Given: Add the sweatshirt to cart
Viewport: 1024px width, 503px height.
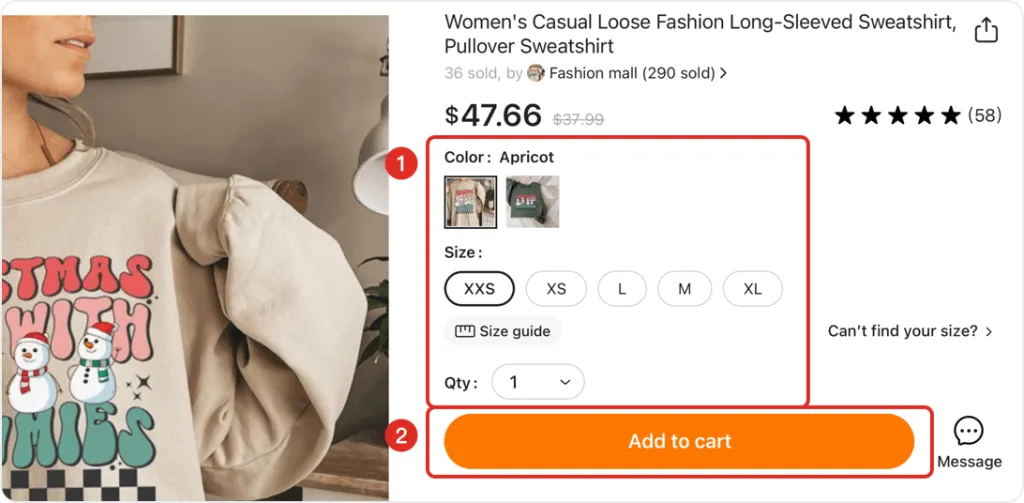Looking at the screenshot, I should [679, 441].
